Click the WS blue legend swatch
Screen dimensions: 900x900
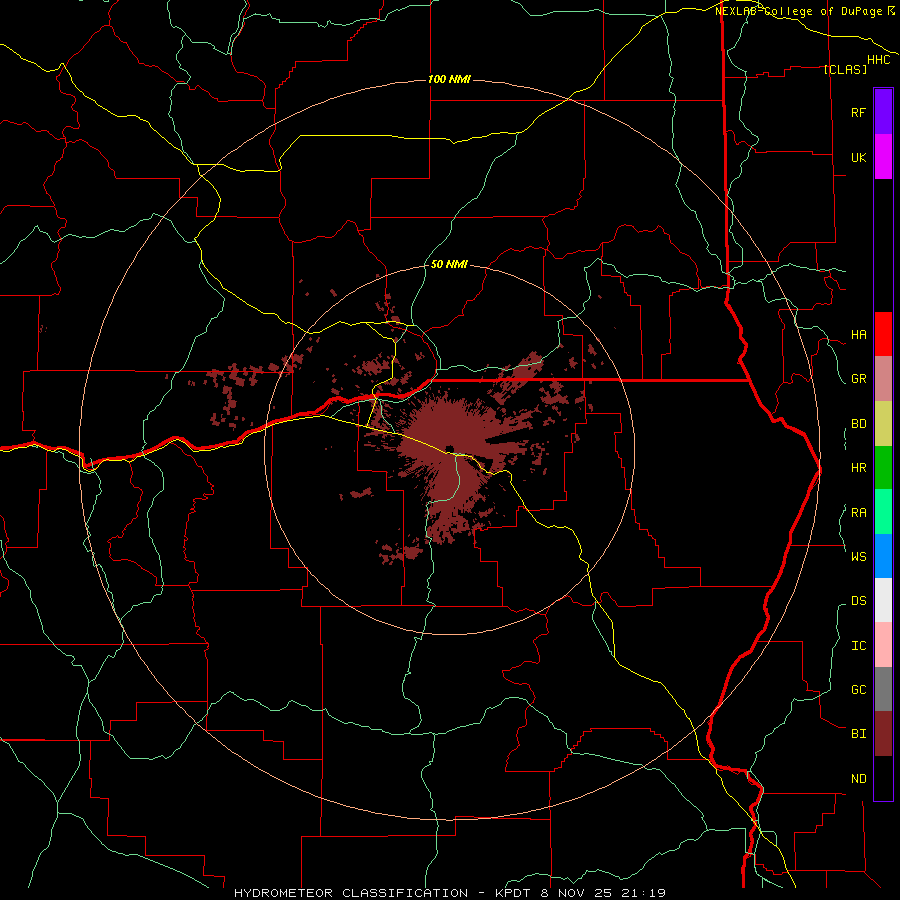click(883, 556)
